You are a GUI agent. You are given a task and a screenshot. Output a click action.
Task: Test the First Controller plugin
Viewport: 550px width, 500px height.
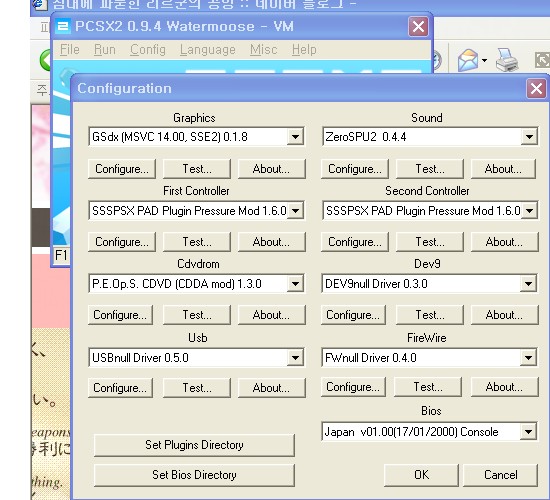tap(197, 242)
